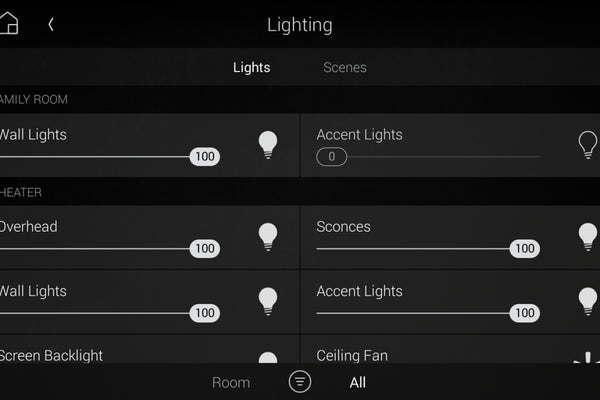Toggle Theater Accent Lights bulb icon

(x=588, y=301)
